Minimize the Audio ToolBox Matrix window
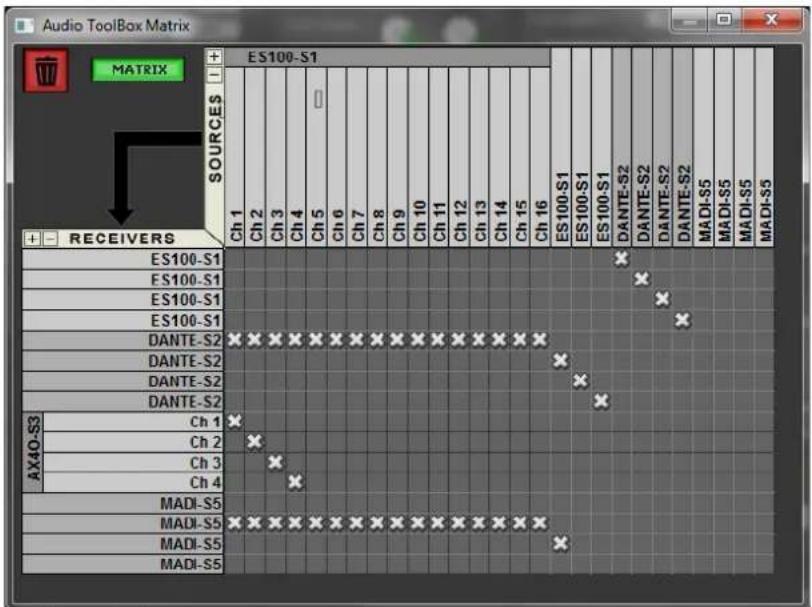Viewport: 812px width, 607px height. [x=690, y=21]
